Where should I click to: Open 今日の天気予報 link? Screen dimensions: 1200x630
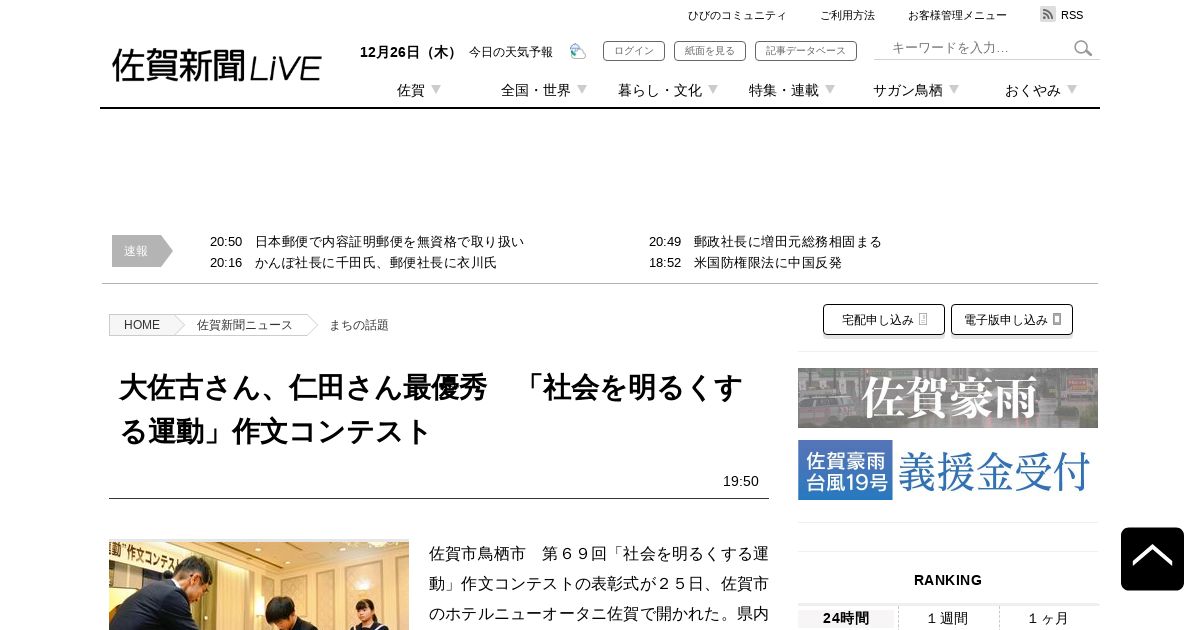(x=511, y=52)
